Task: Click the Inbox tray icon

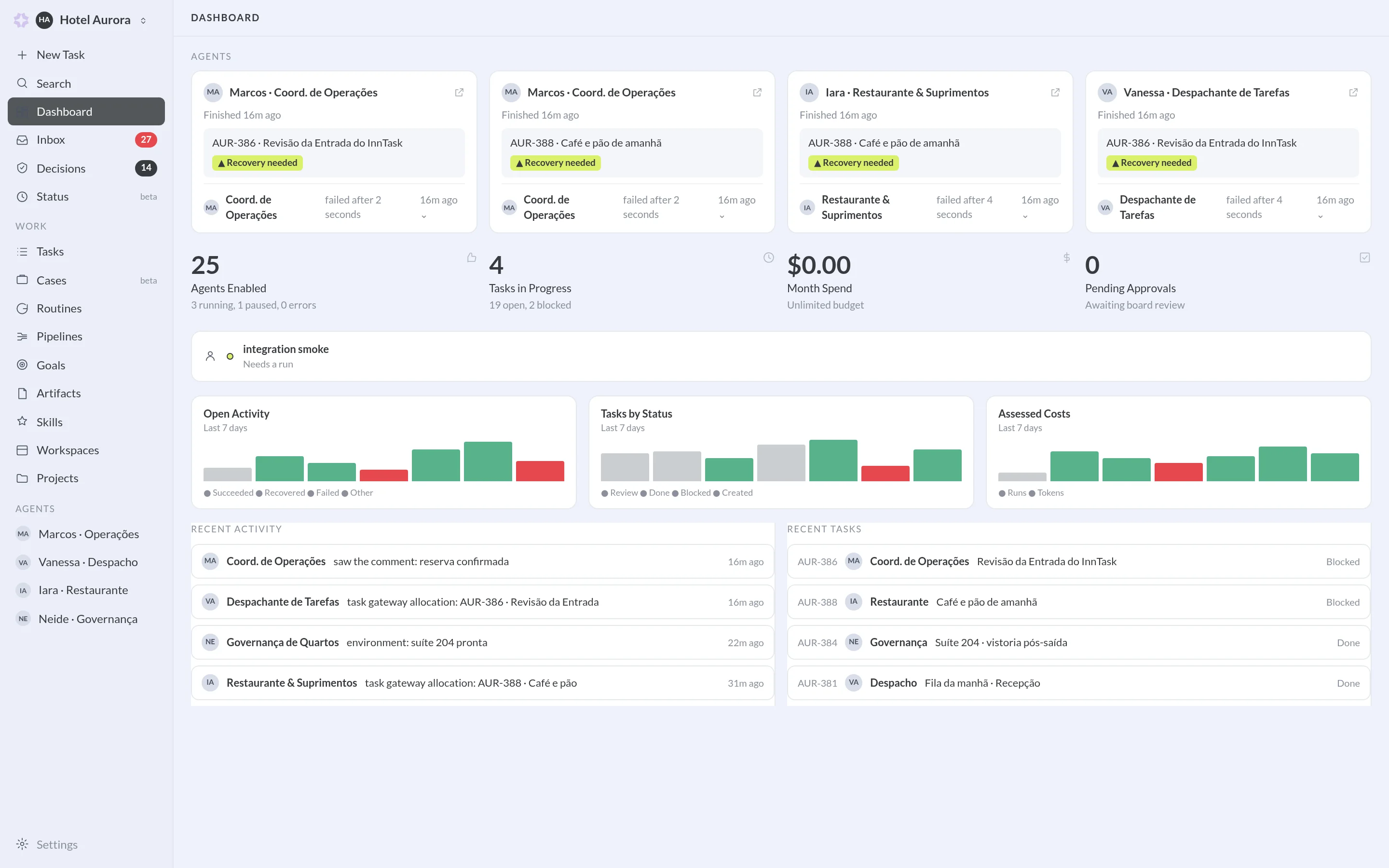Action: coord(22,140)
